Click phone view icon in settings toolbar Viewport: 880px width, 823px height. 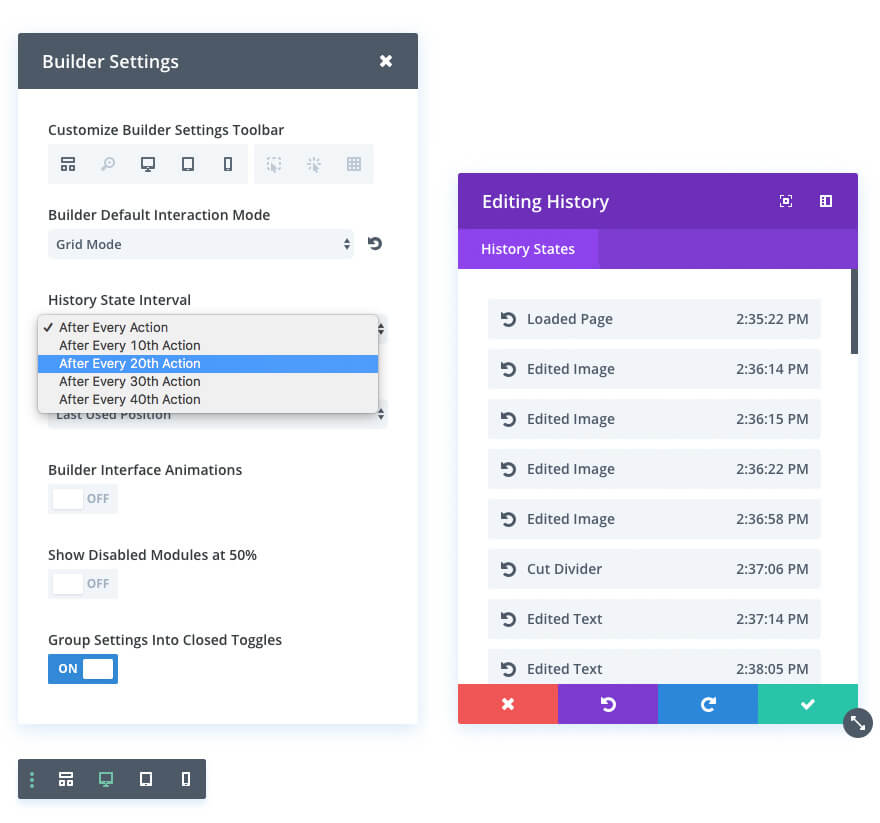click(228, 164)
